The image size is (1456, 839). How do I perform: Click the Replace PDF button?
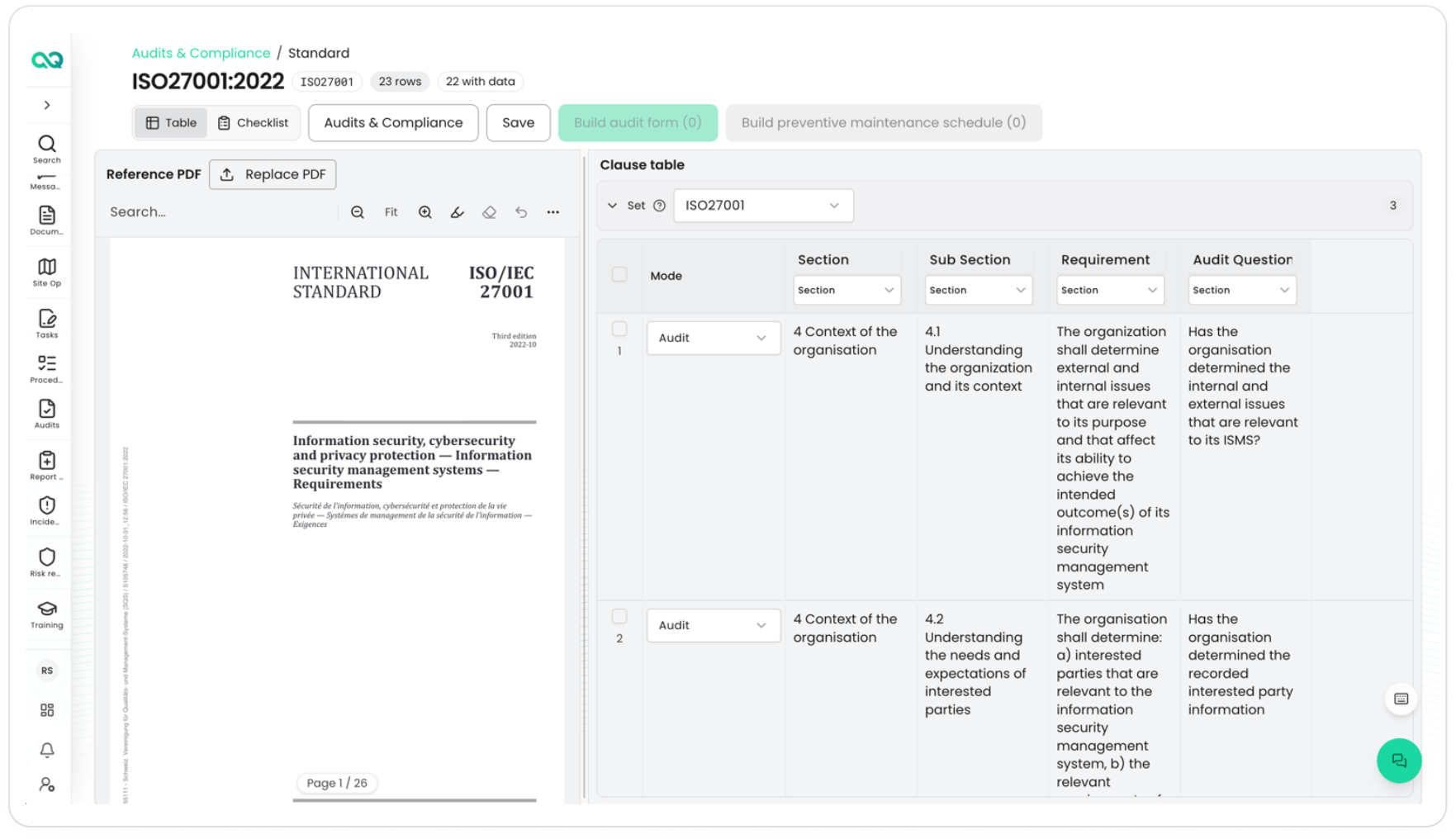[x=273, y=174]
